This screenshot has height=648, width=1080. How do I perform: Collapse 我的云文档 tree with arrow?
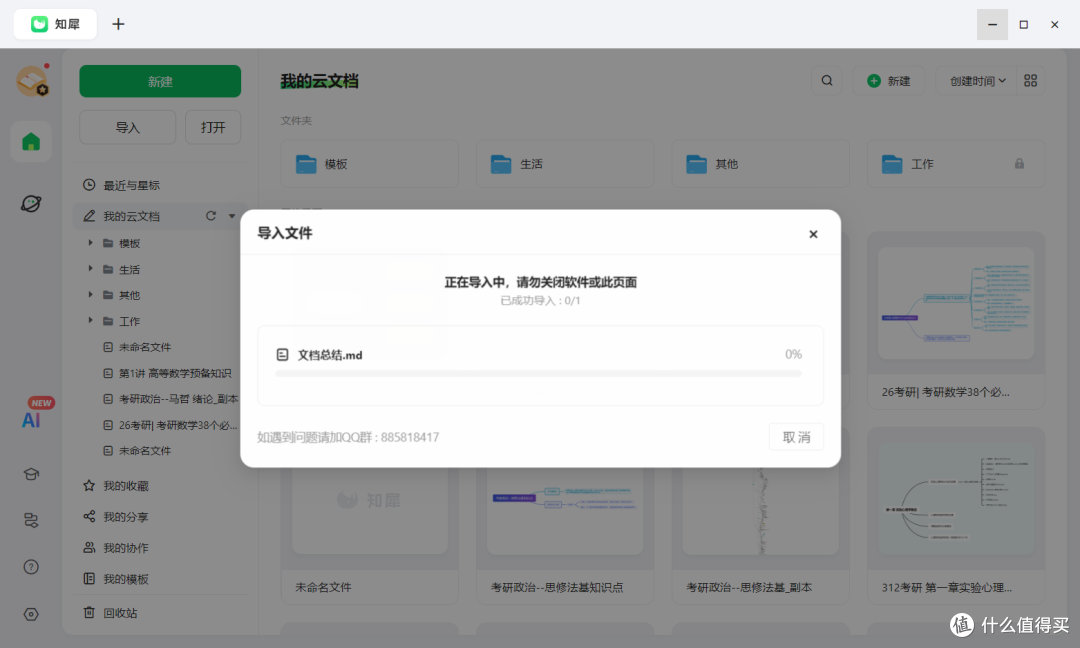[232, 216]
